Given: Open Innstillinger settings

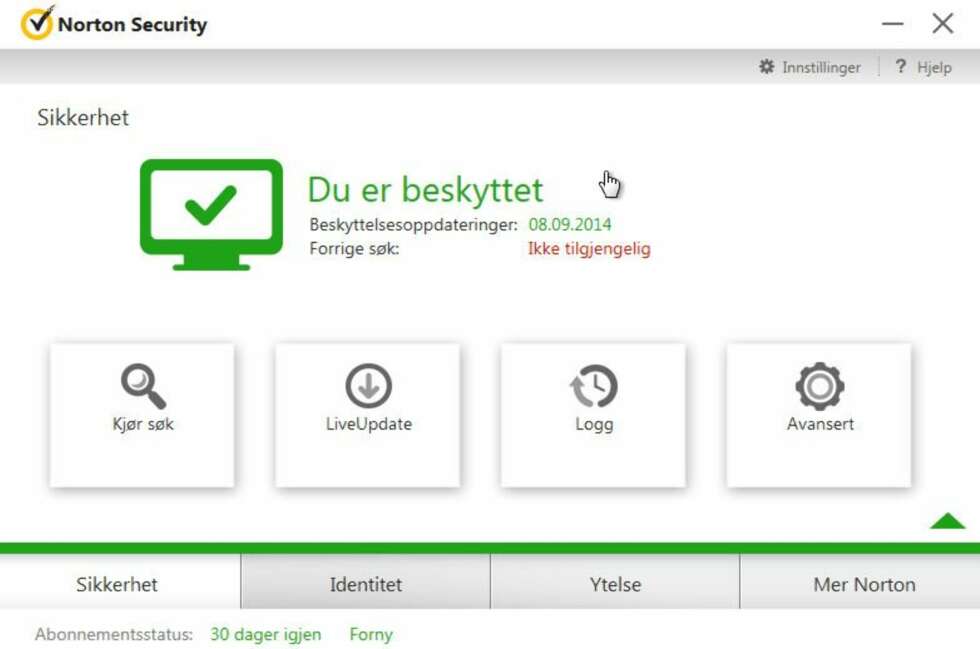Looking at the screenshot, I should [x=809, y=67].
